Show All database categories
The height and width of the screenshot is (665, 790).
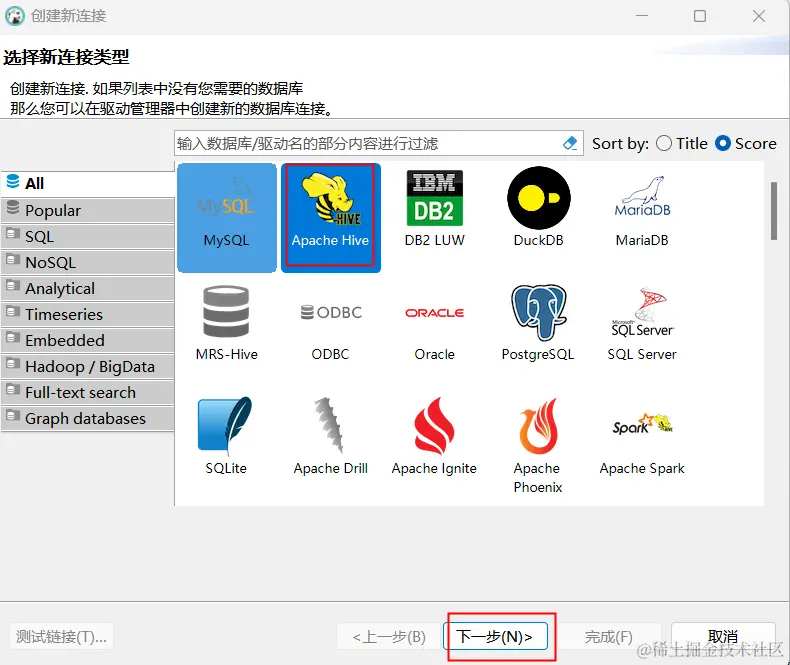pyautogui.click(x=88, y=183)
